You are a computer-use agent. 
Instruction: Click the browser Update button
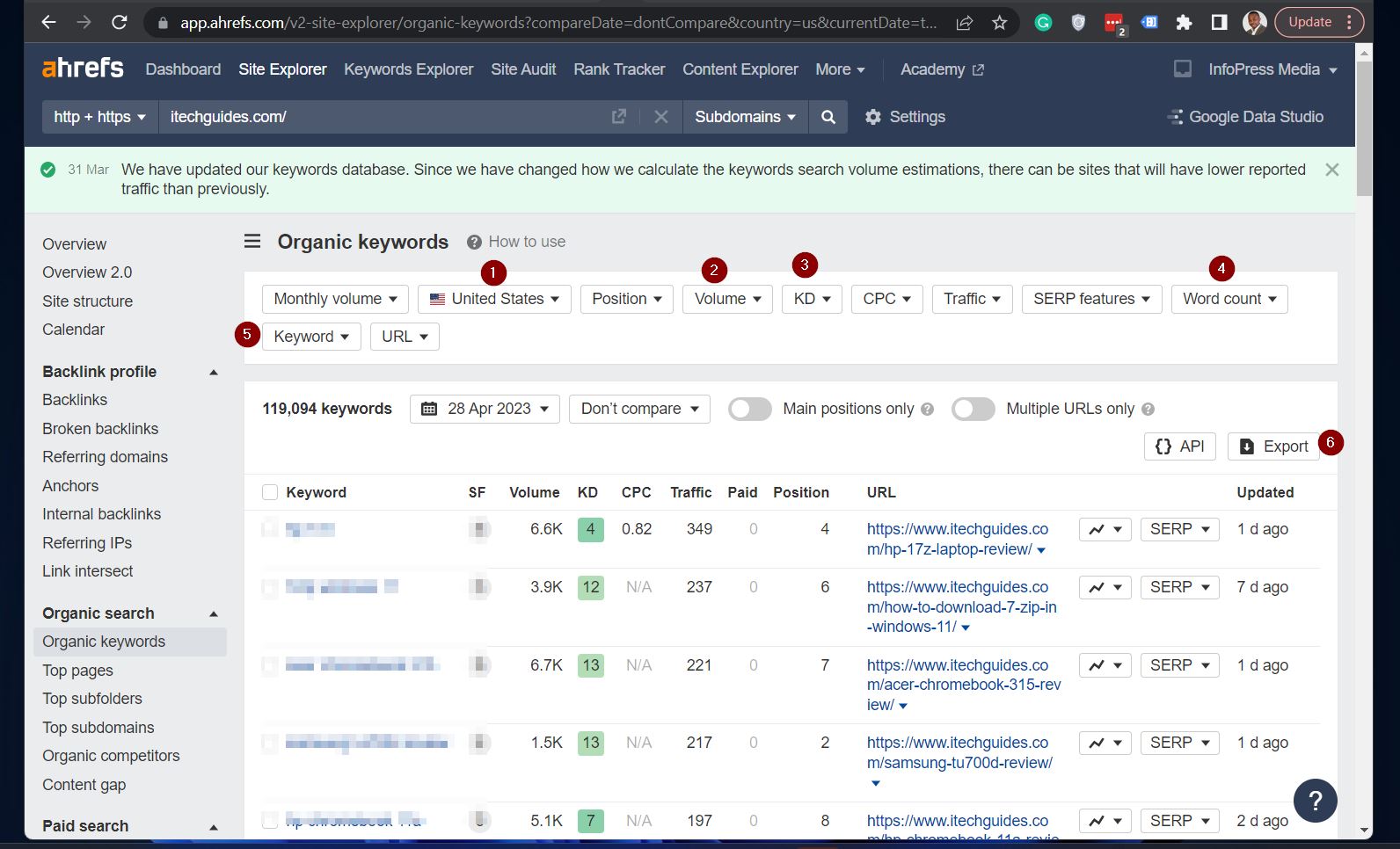[x=1319, y=23]
